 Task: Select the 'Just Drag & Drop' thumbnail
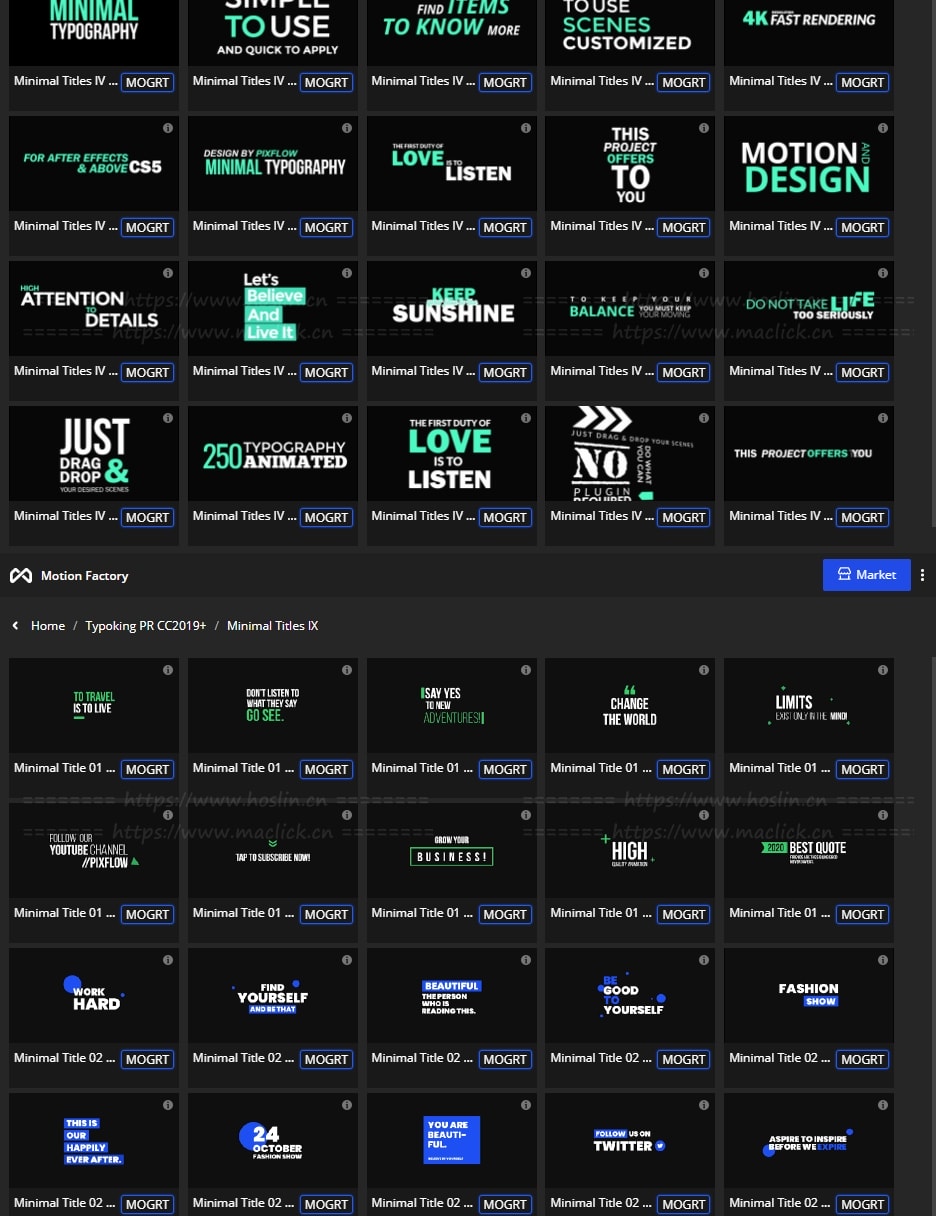94,453
